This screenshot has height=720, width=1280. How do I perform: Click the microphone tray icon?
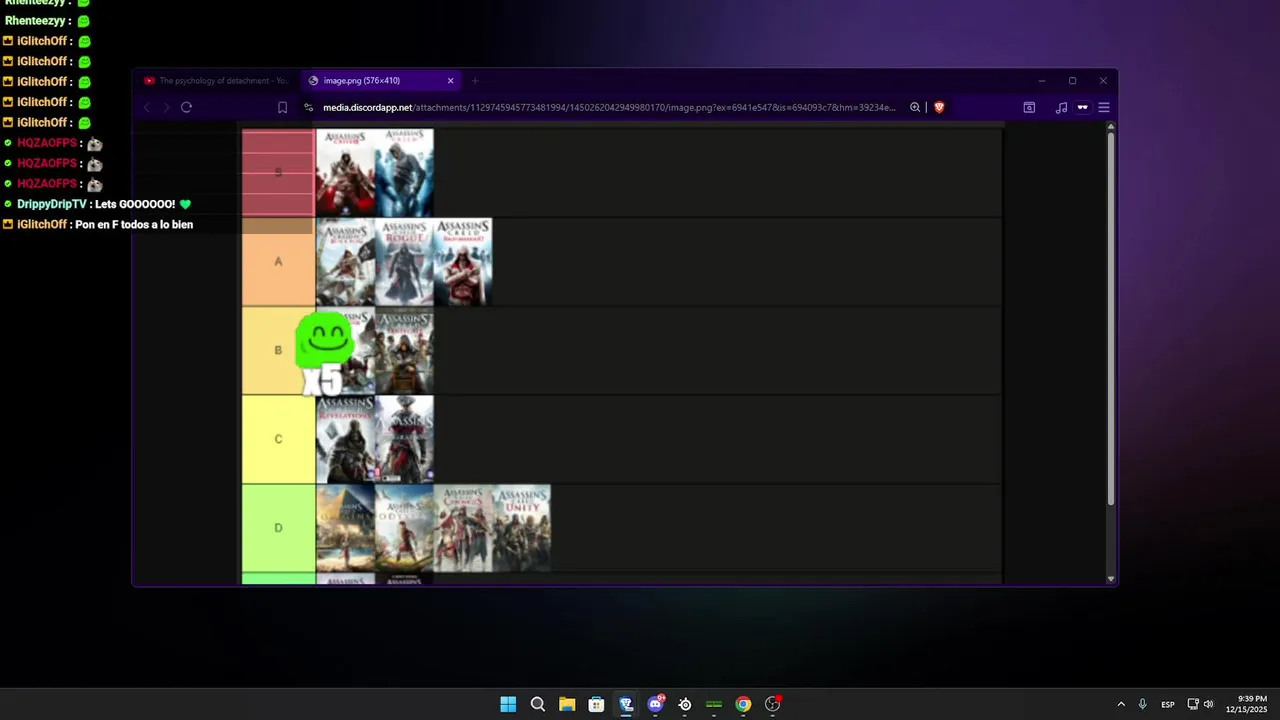tap(1142, 704)
